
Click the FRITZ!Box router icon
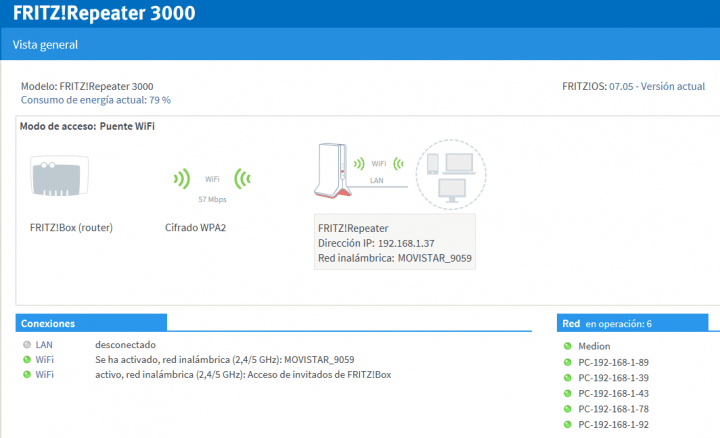[59, 176]
